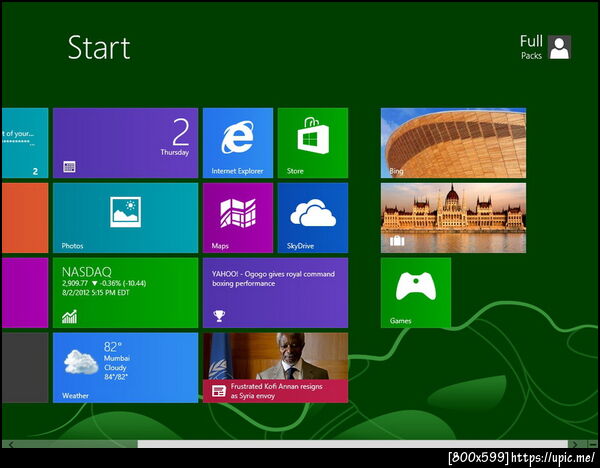Click the suitcase icon on travel tile

tap(397, 241)
